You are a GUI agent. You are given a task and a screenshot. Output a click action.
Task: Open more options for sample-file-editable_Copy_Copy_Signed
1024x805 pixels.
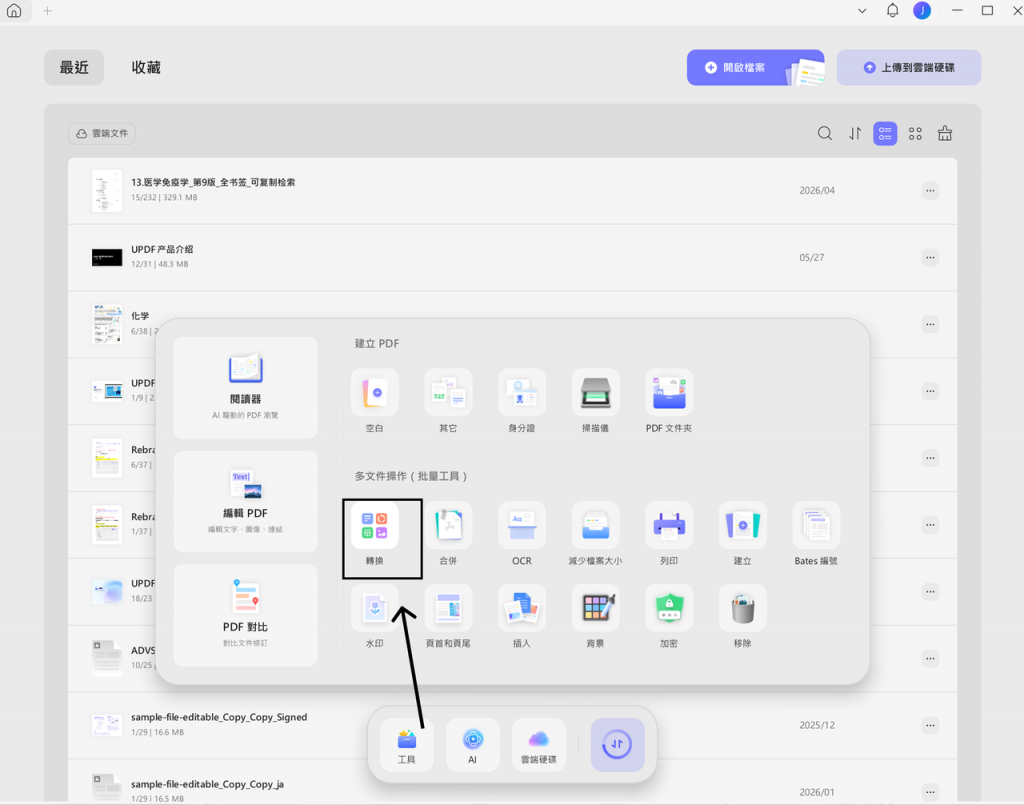pyautogui.click(x=930, y=725)
